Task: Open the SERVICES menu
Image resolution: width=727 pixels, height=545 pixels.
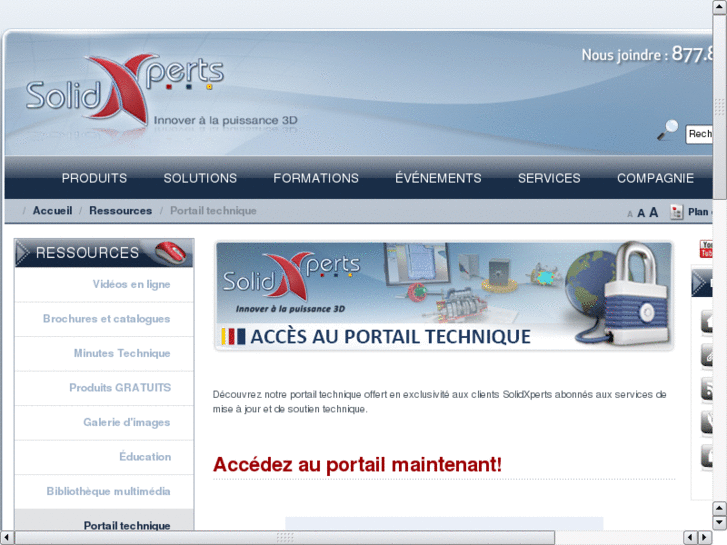Action: (549, 178)
